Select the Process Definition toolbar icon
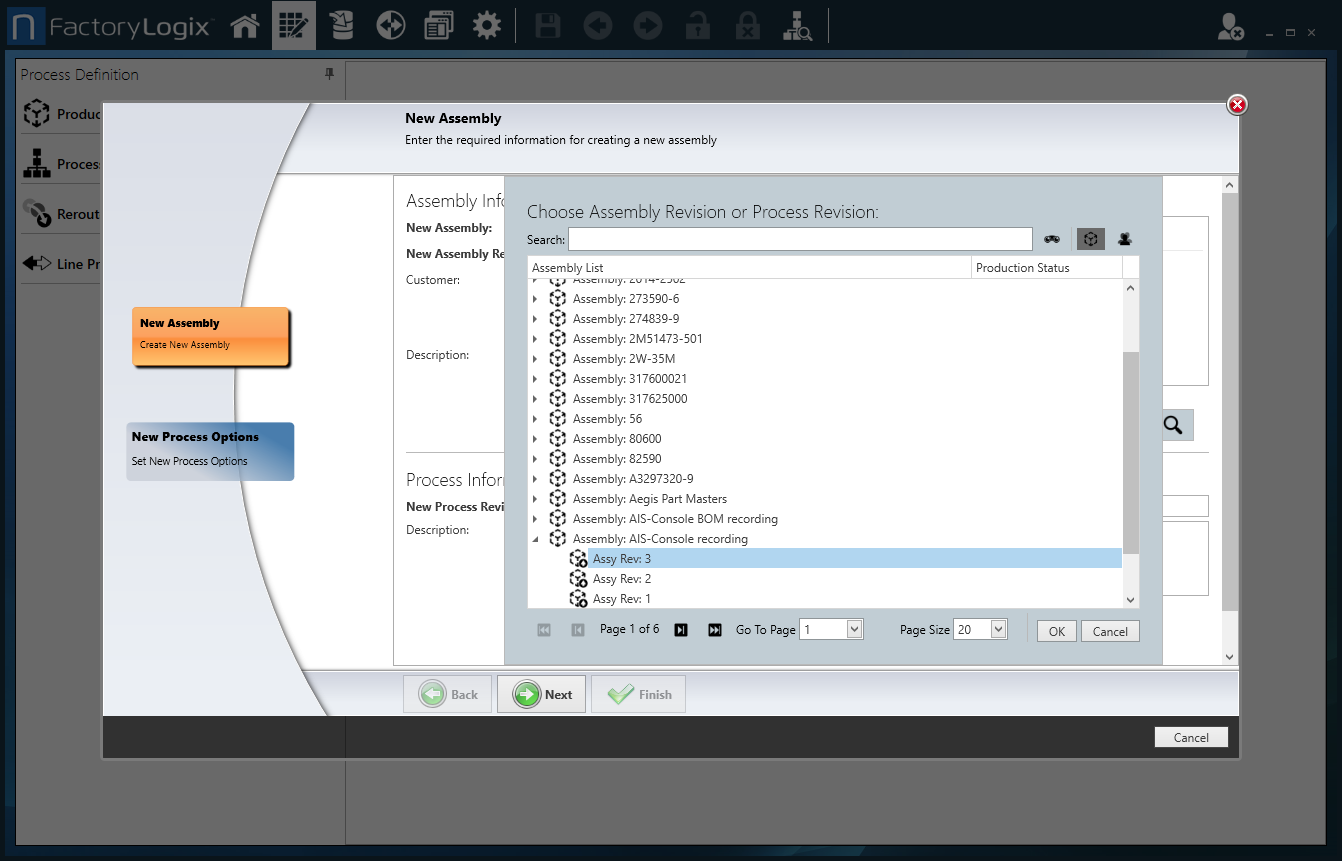 point(293,25)
